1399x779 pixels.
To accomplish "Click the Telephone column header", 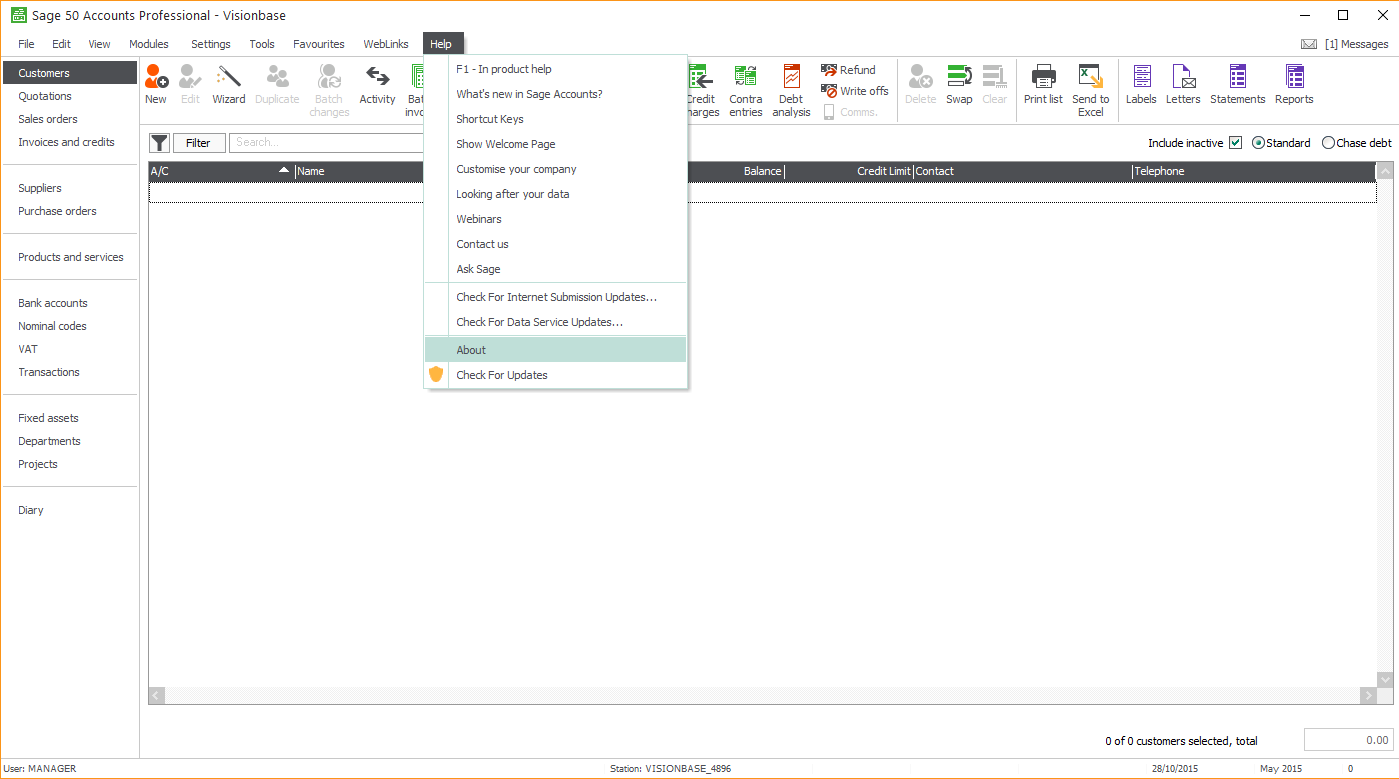I will click(x=1254, y=171).
